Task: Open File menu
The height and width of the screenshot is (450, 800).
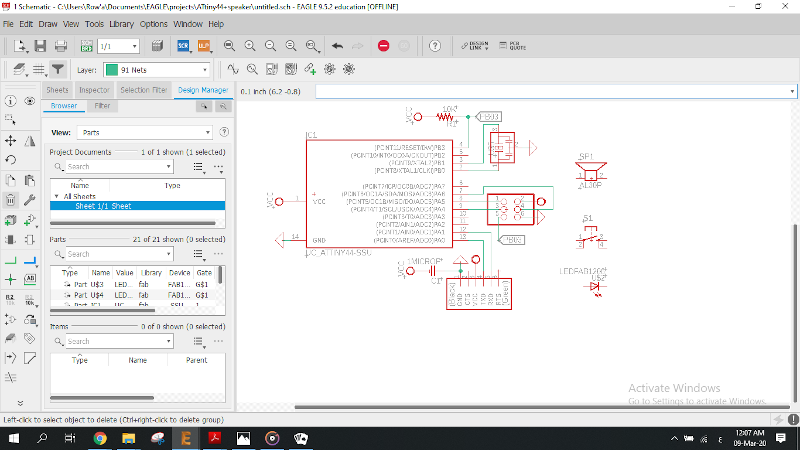Action: click(x=8, y=24)
